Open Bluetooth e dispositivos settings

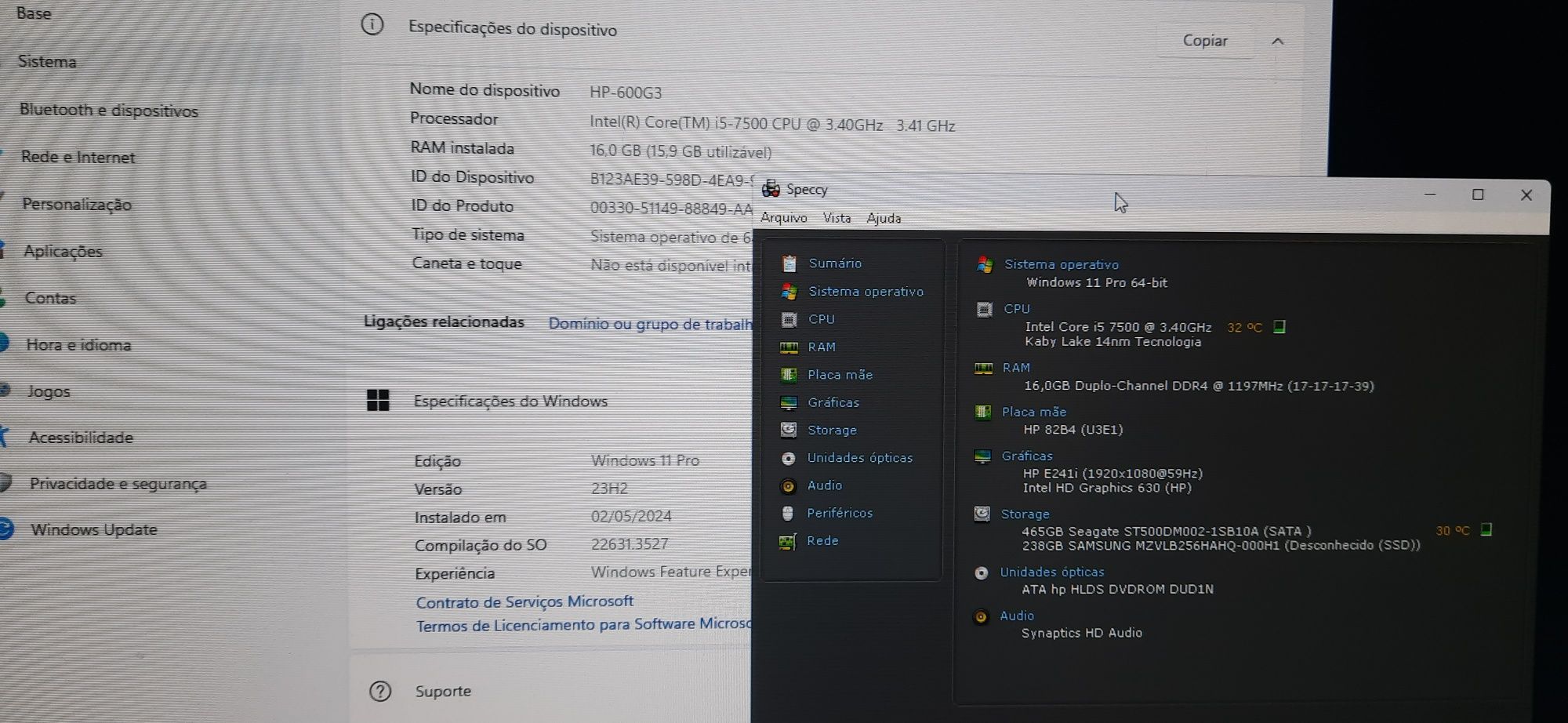tap(109, 110)
